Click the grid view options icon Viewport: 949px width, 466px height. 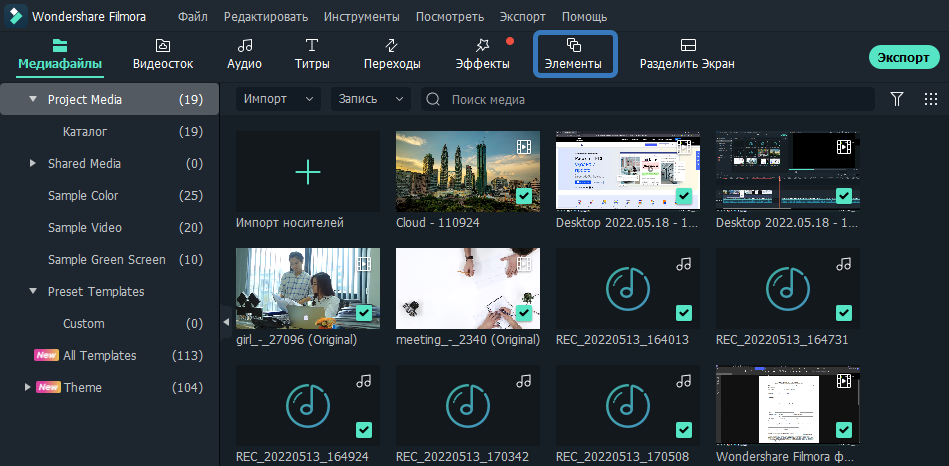click(x=931, y=99)
